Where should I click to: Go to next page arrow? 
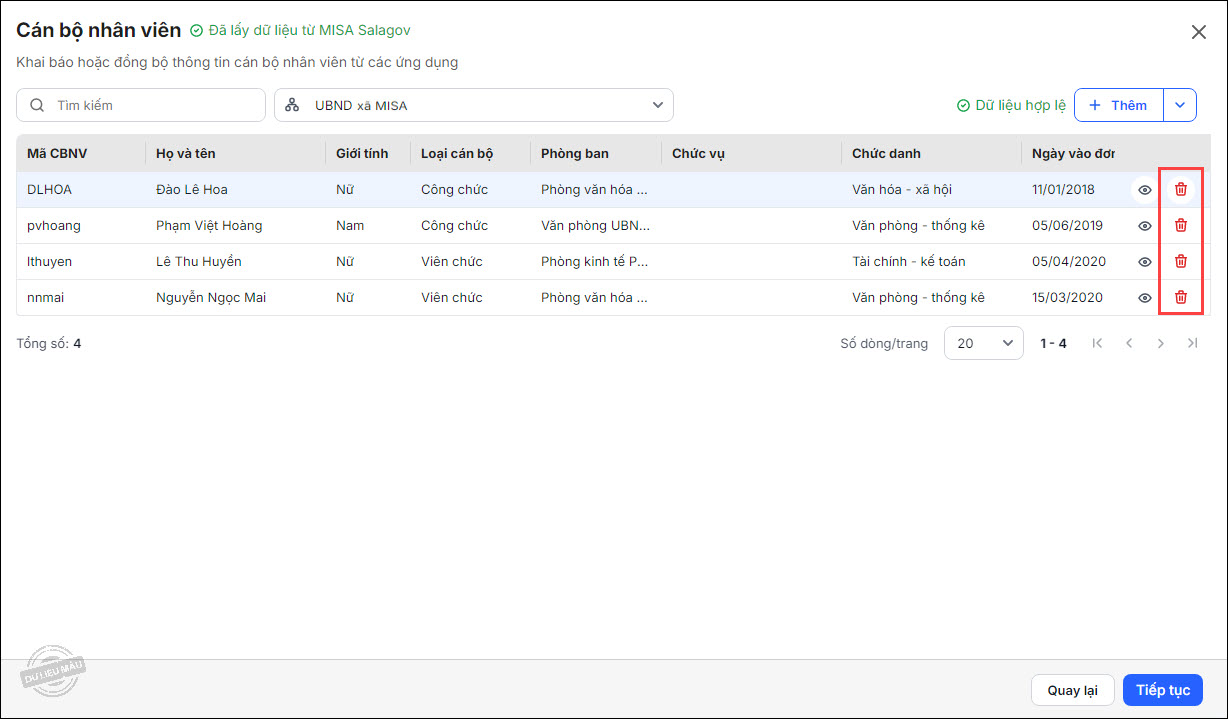(x=1161, y=343)
